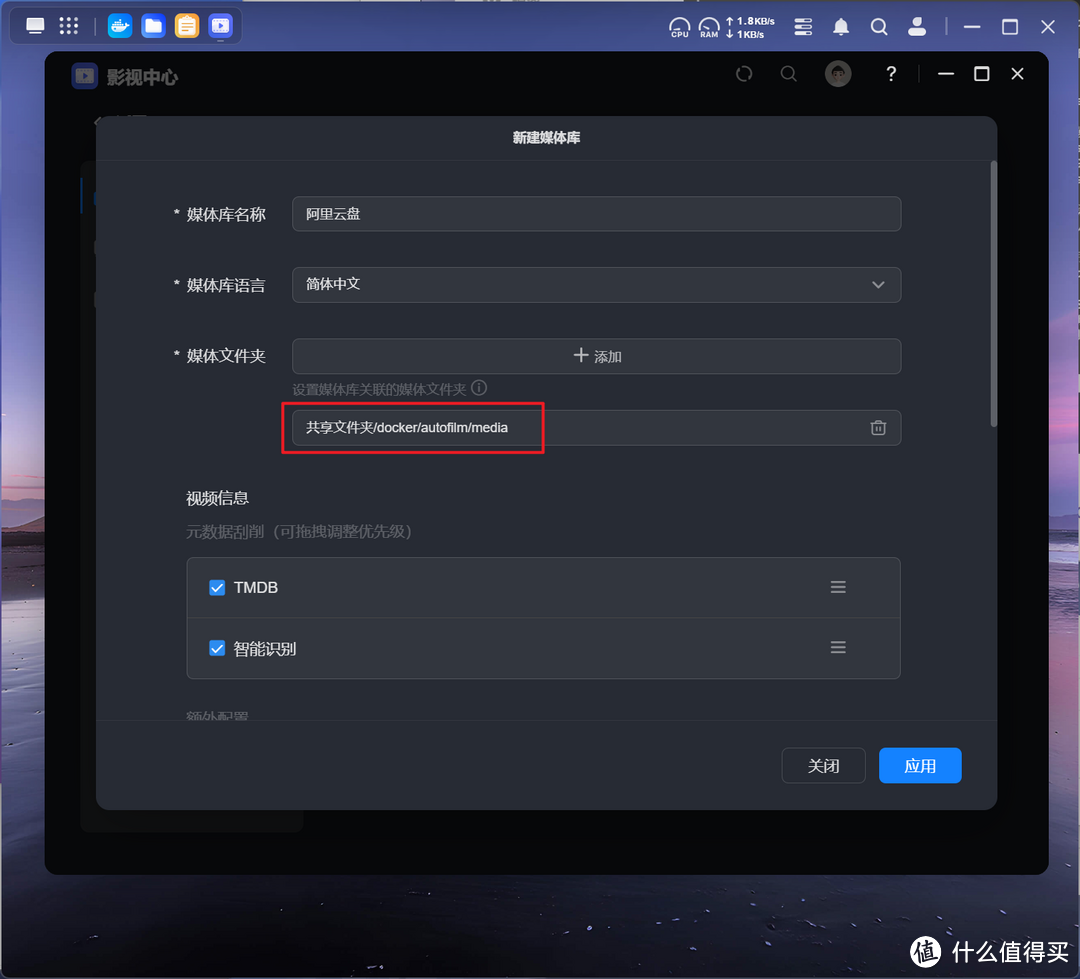Image resolution: width=1080 pixels, height=979 pixels.
Task: Click the info icon beside folder hint
Action: 479,388
